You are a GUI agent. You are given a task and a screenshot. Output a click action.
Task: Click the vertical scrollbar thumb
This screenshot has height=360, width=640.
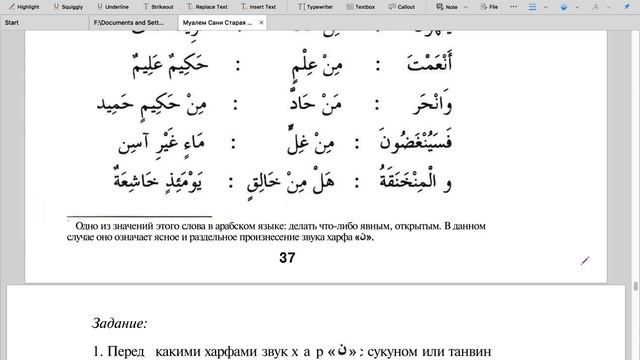[636, 286]
